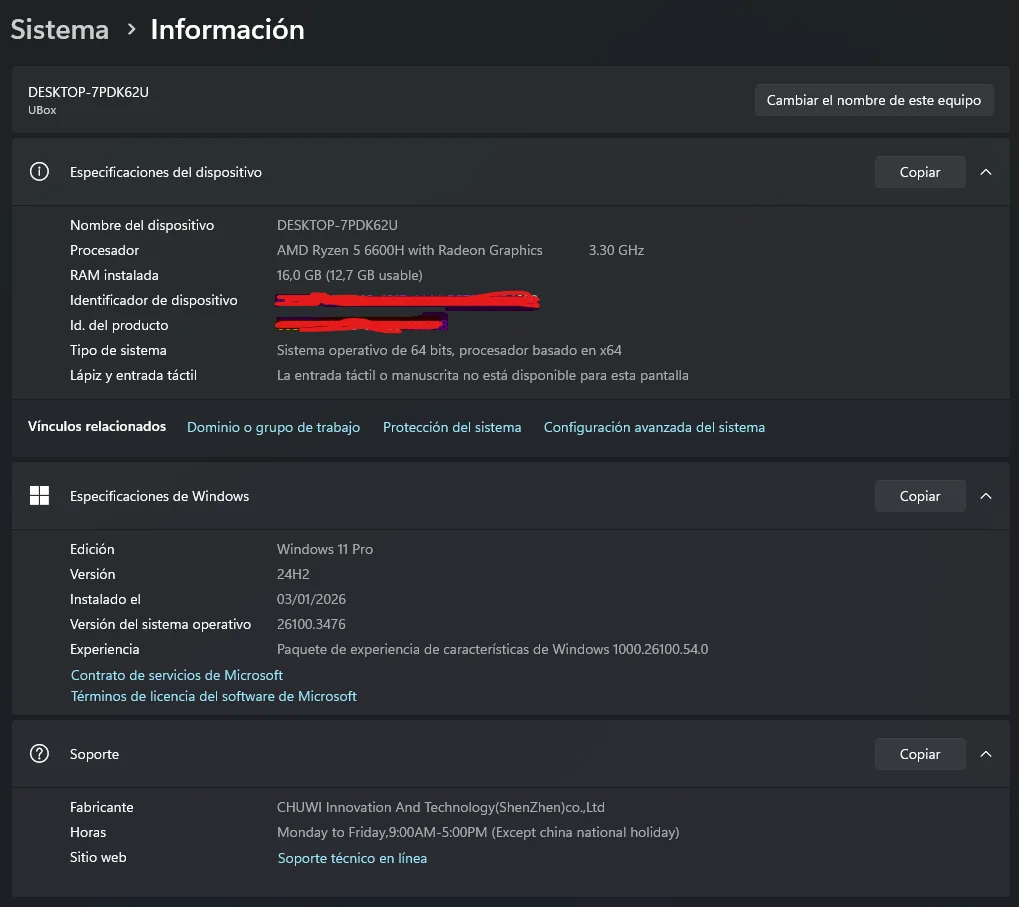This screenshot has height=907, width=1019.
Task: Click the breadcrumb arrow after Sistema
Action: tap(131, 30)
